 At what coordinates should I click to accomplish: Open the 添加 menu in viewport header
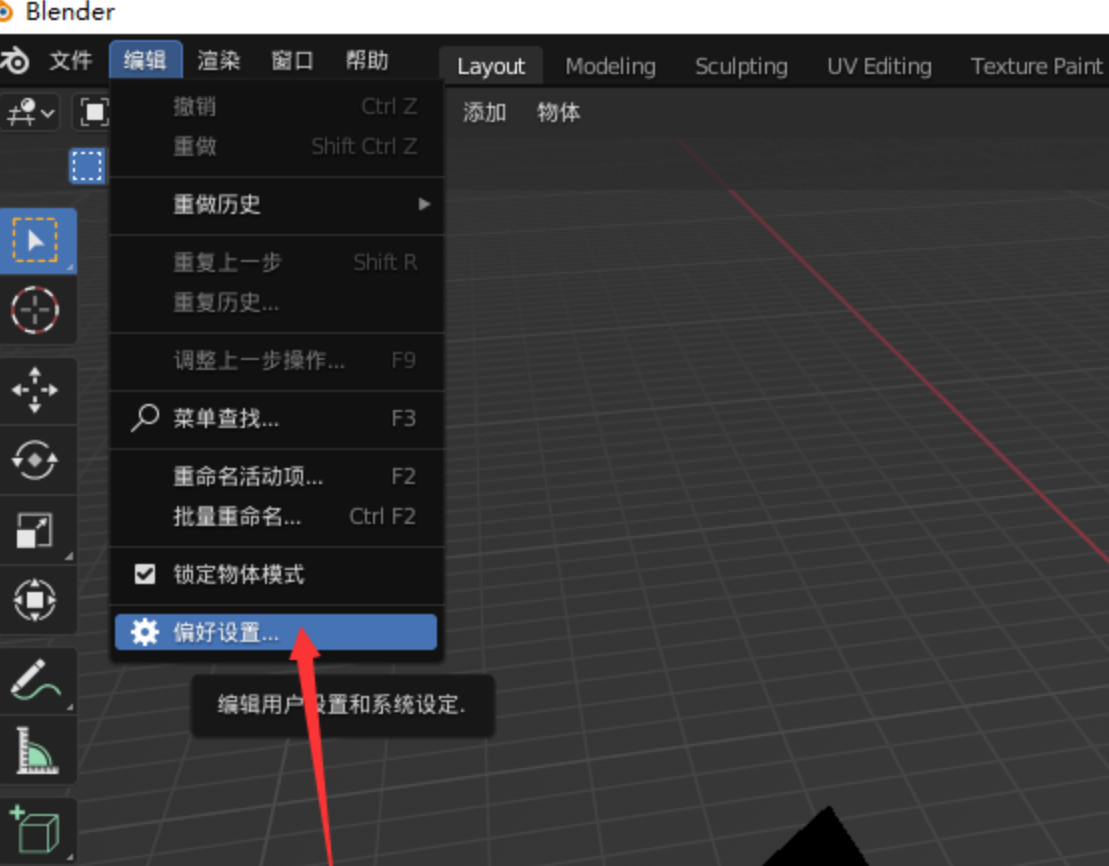pos(484,112)
